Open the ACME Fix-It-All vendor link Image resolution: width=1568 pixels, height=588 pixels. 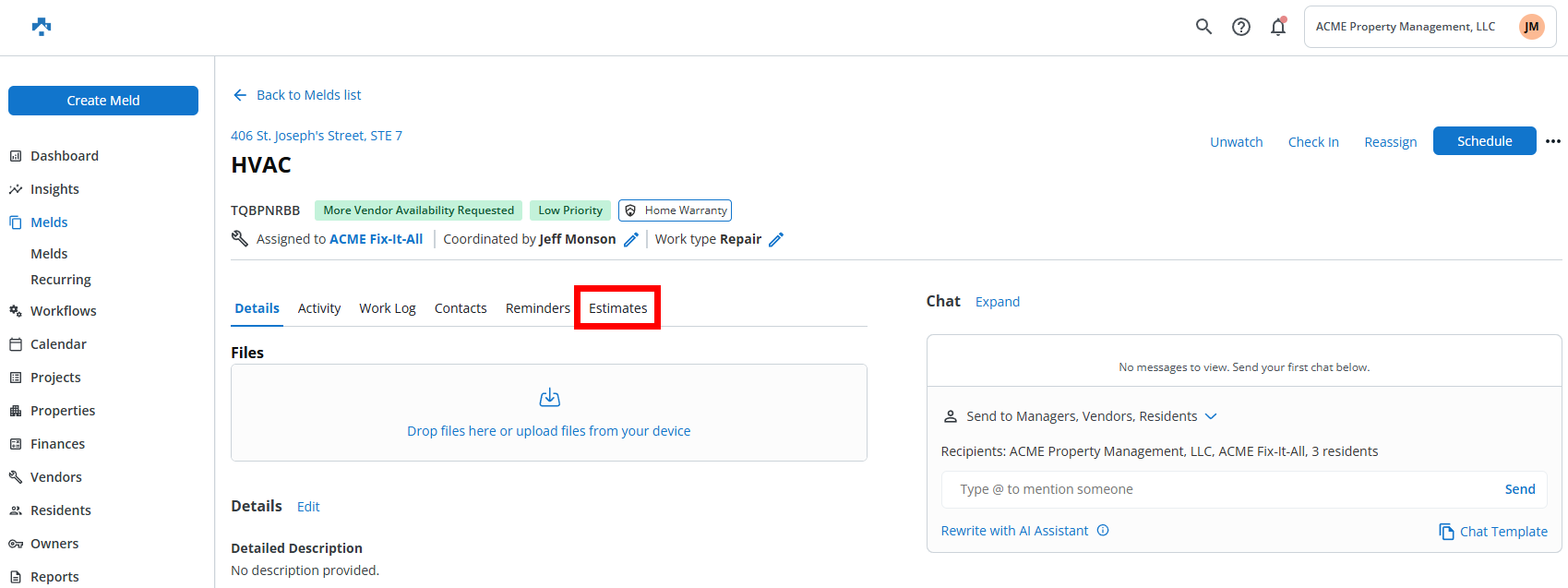(x=376, y=239)
